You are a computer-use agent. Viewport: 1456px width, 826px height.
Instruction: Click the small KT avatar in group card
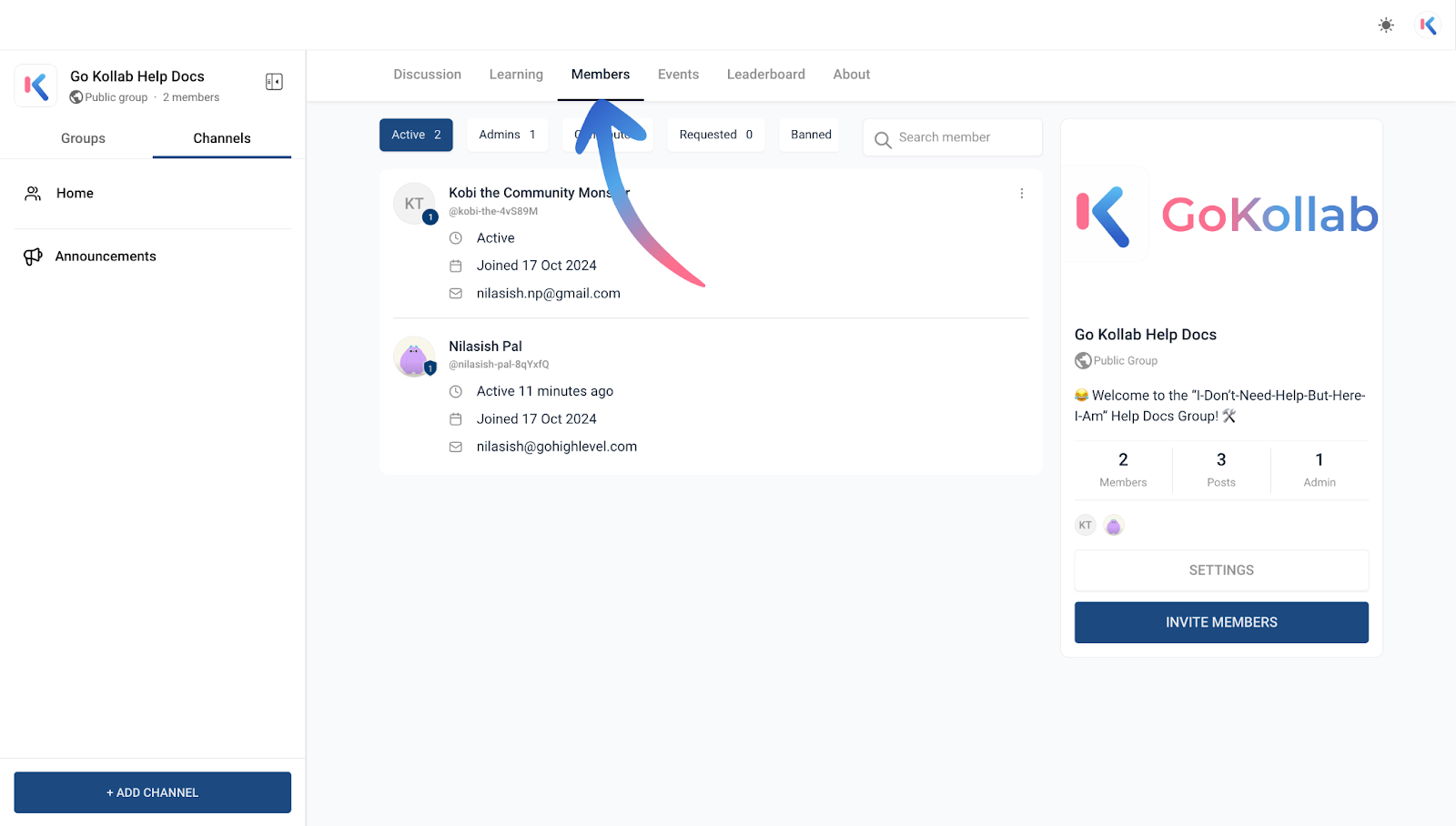pyautogui.click(x=1086, y=525)
